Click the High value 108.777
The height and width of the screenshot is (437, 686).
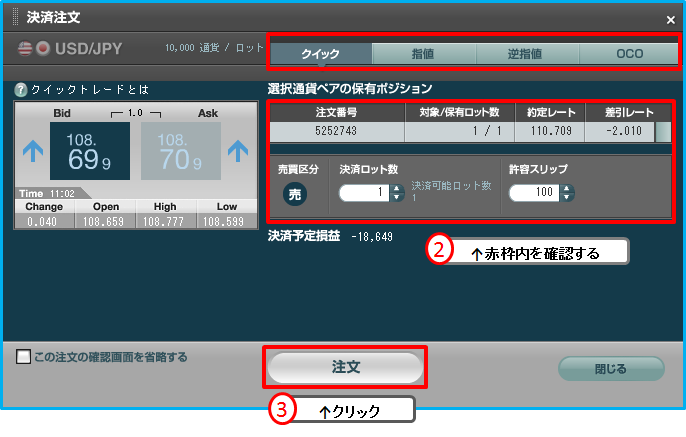(164, 222)
